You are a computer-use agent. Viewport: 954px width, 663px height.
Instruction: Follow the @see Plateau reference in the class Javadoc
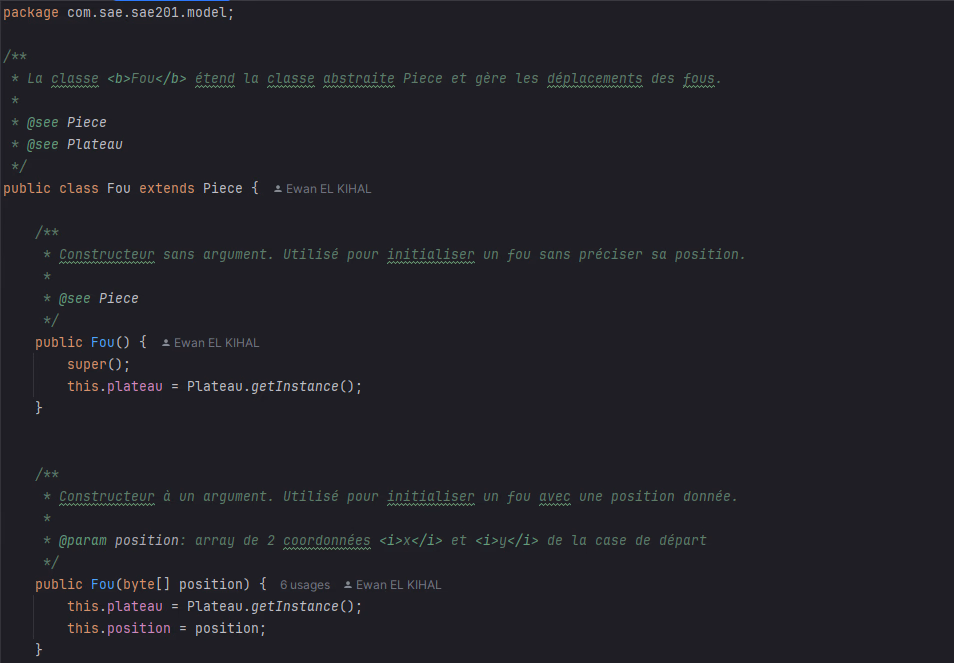94,144
